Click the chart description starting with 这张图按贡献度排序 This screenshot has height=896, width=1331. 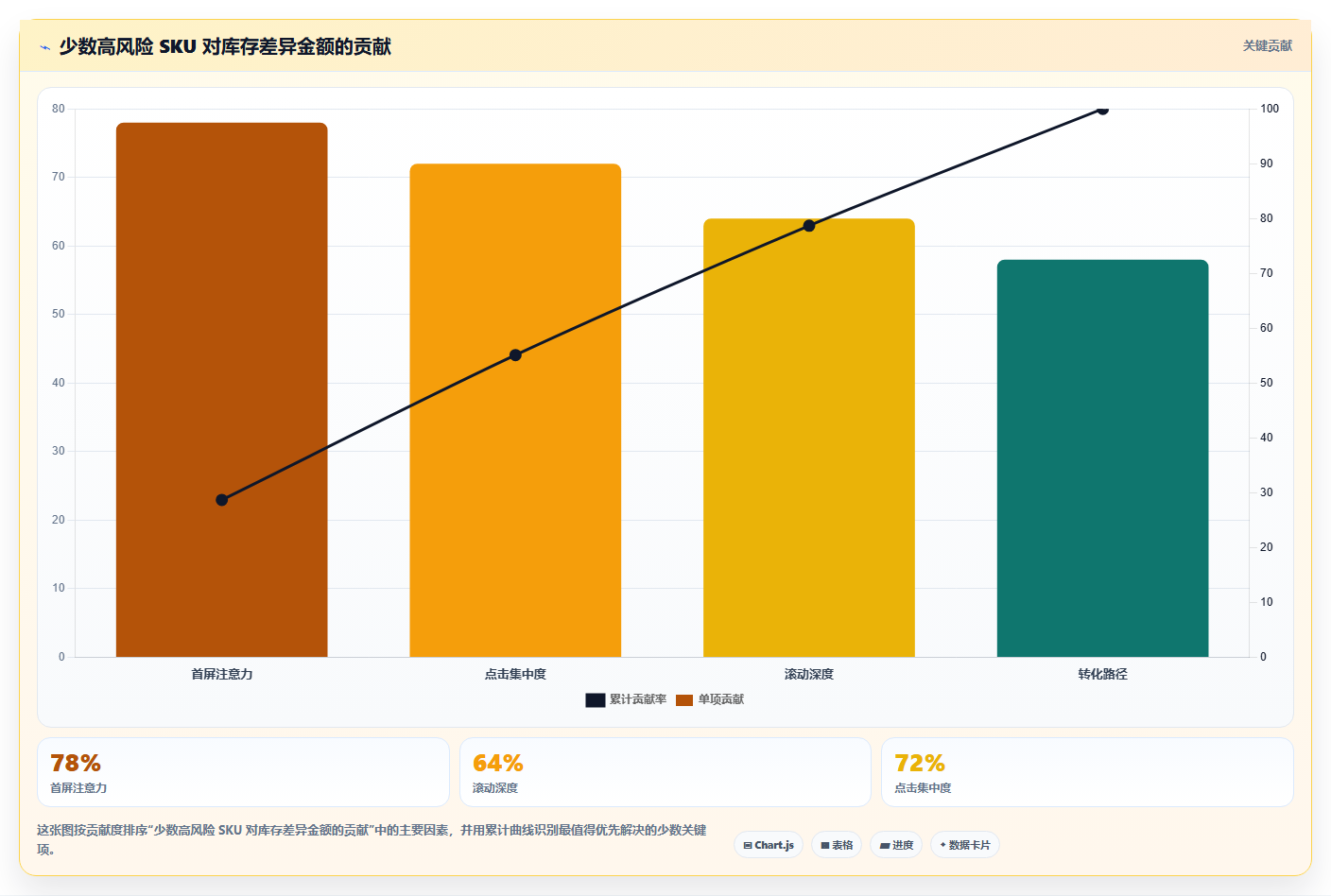tap(372, 839)
